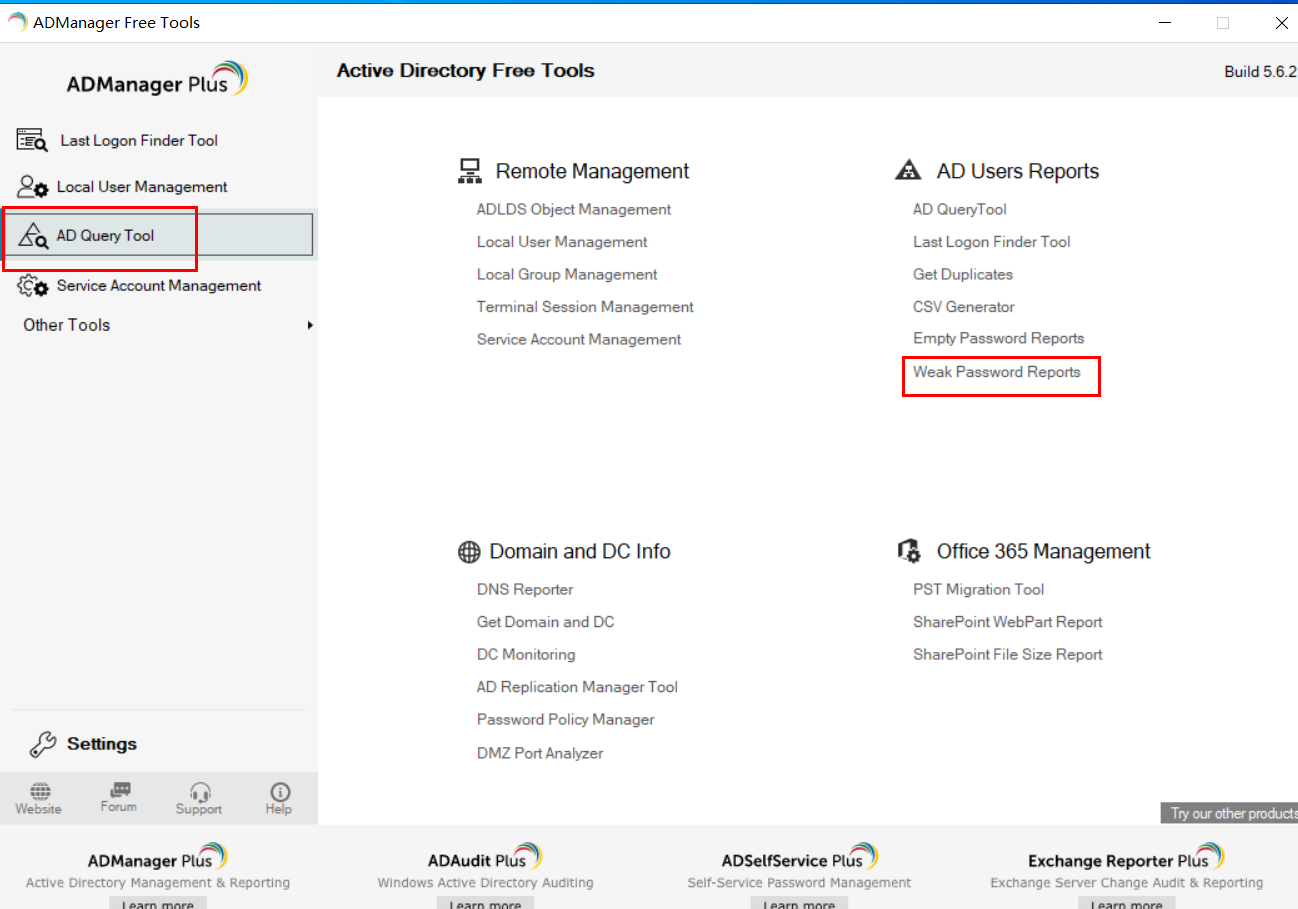The width and height of the screenshot is (1298, 909).
Task: Click the Domain and DC Info globe icon
Action: tap(469, 552)
